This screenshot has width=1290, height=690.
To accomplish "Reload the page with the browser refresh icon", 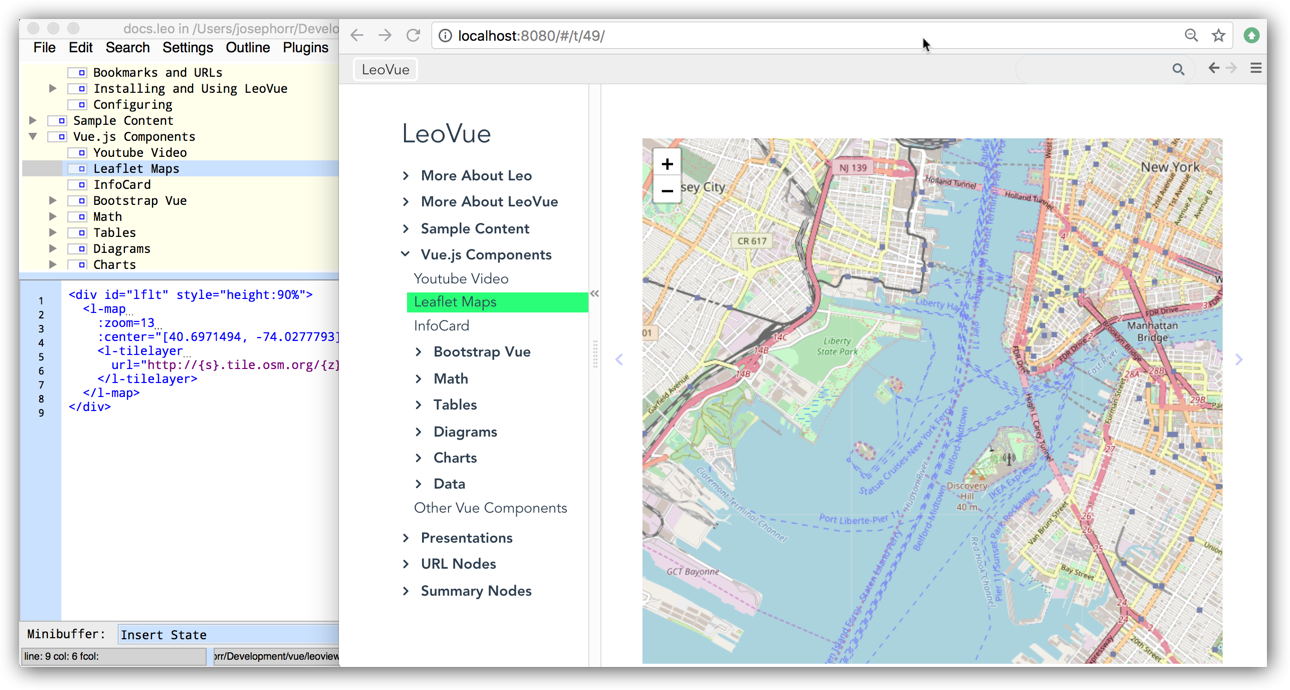I will click(413, 35).
